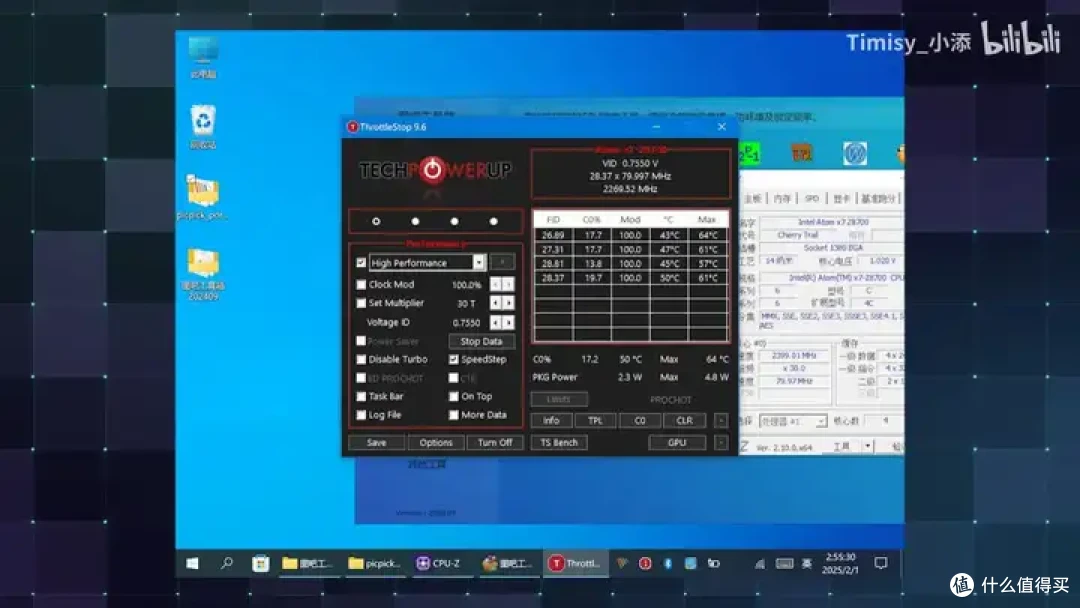The width and height of the screenshot is (1080, 608).
Task: Open the GPU monitoring button
Action: (x=677, y=443)
